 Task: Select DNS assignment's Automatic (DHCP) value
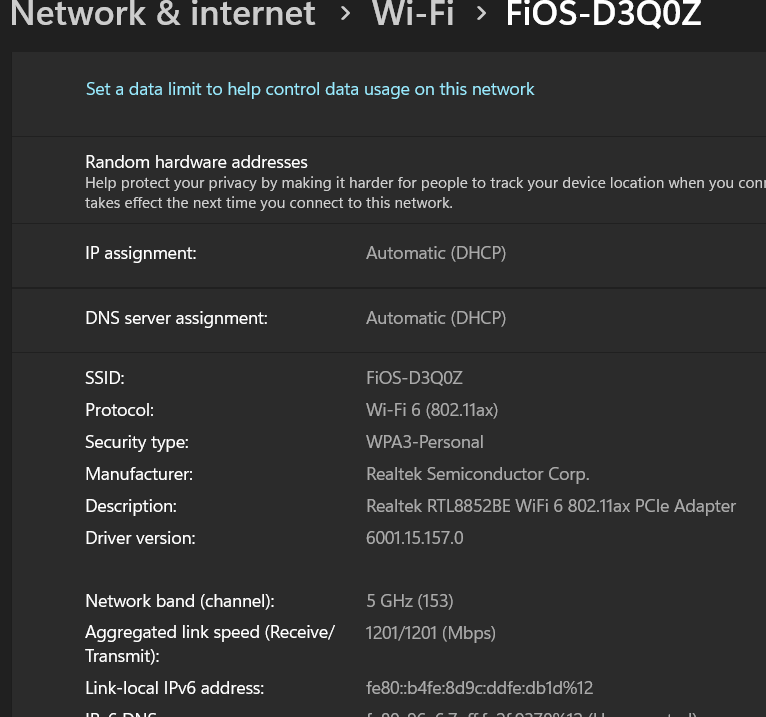436,318
